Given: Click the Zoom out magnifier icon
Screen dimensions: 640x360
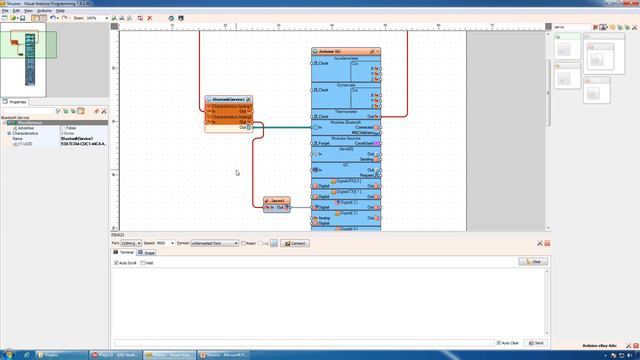Looking at the screenshot, I should pyautogui.click(x=122, y=18).
